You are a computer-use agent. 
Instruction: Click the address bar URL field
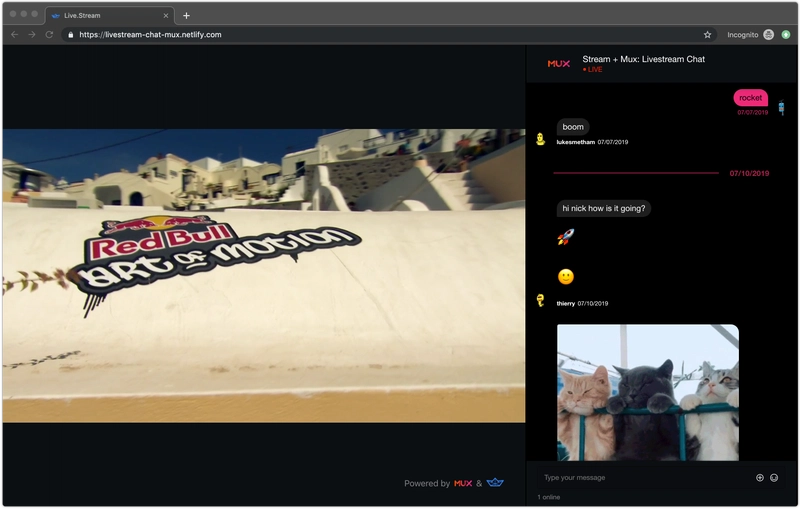[x=388, y=35]
